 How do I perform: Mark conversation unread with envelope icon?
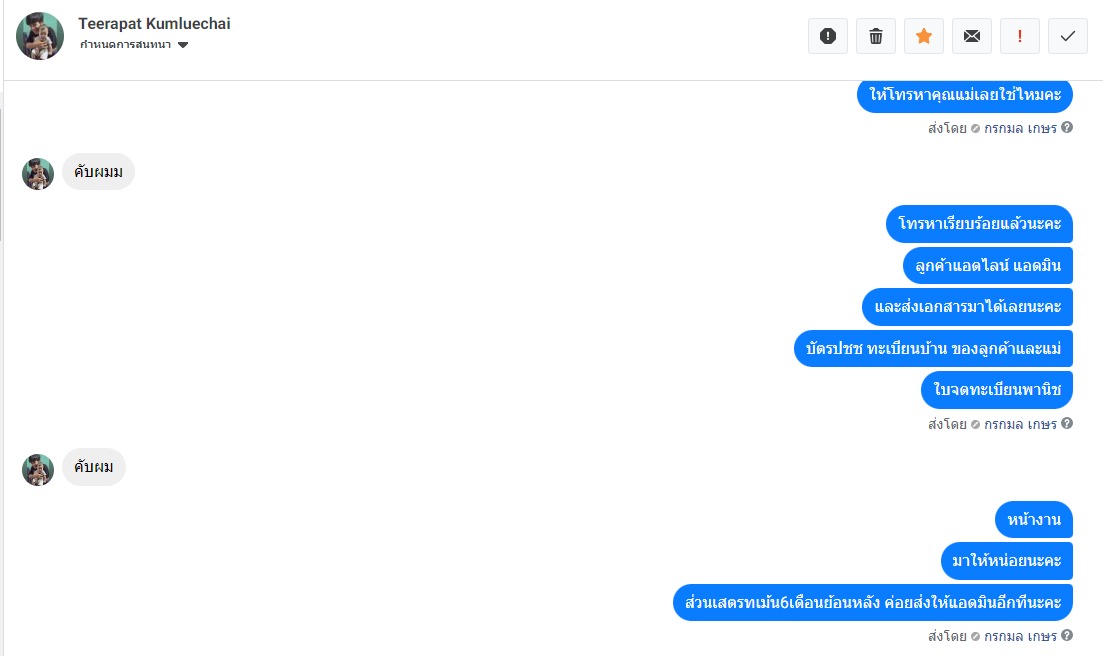pos(971,36)
